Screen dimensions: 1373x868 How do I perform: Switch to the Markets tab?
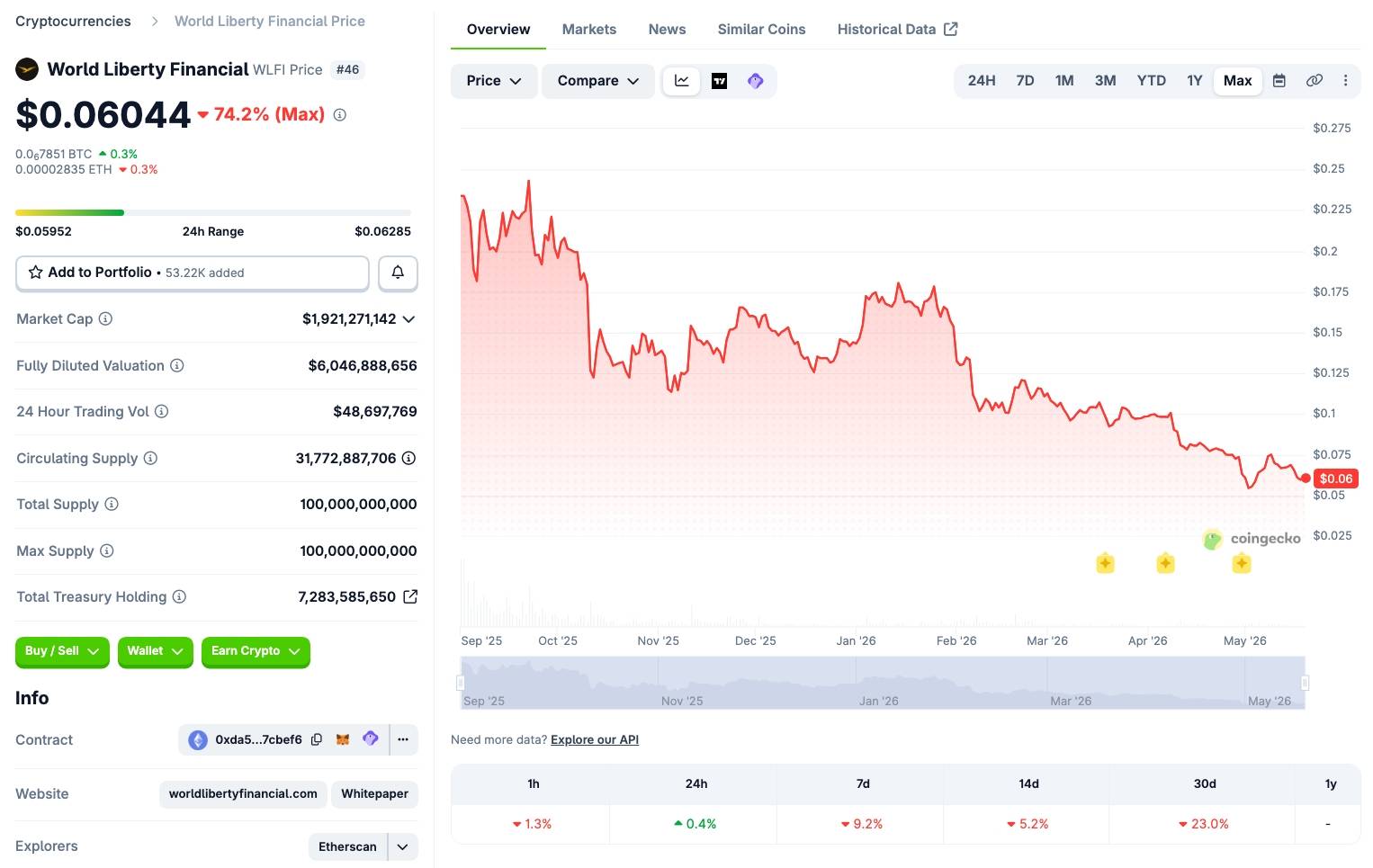[x=589, y=30]
